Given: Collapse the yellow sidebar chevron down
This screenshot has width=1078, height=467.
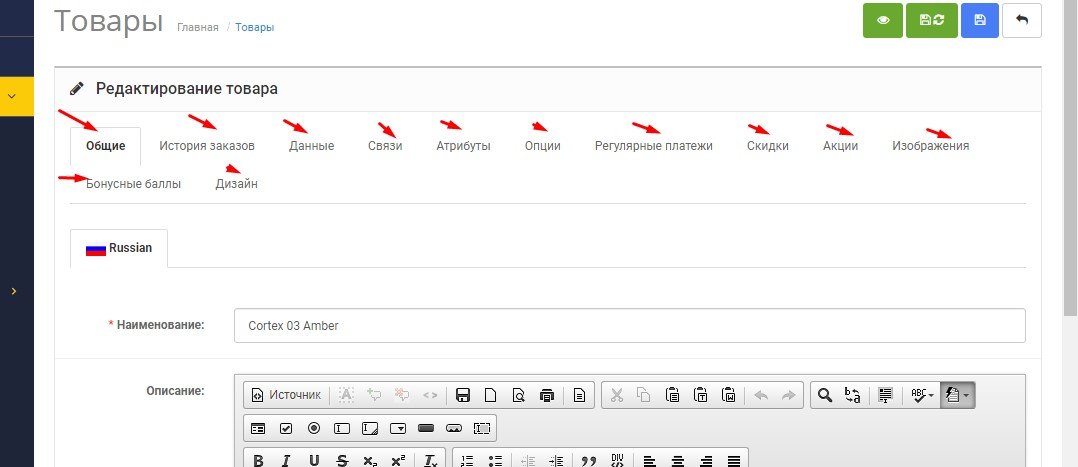Looking at the screenshot, I should 12,96.
